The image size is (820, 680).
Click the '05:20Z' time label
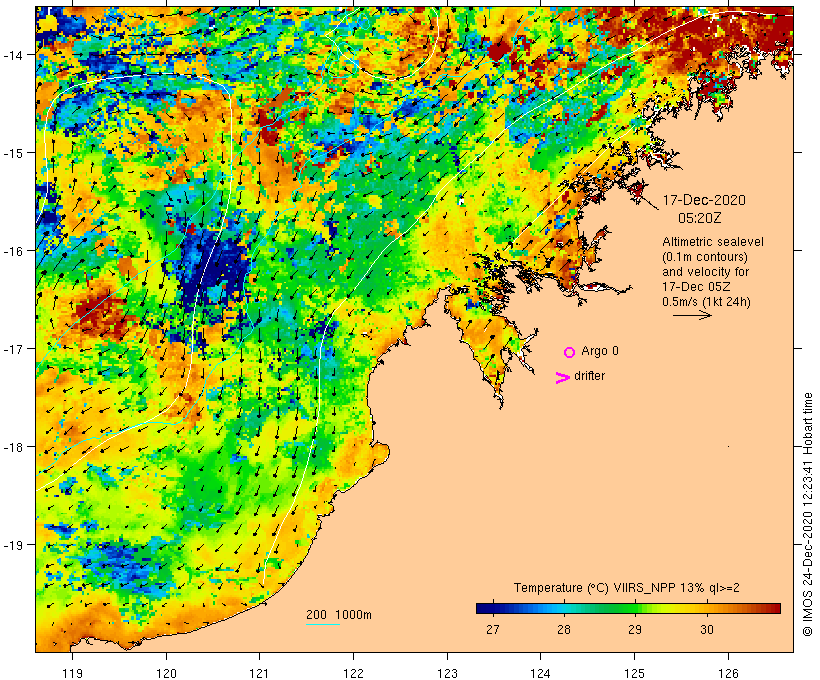(x=700, y=218)
